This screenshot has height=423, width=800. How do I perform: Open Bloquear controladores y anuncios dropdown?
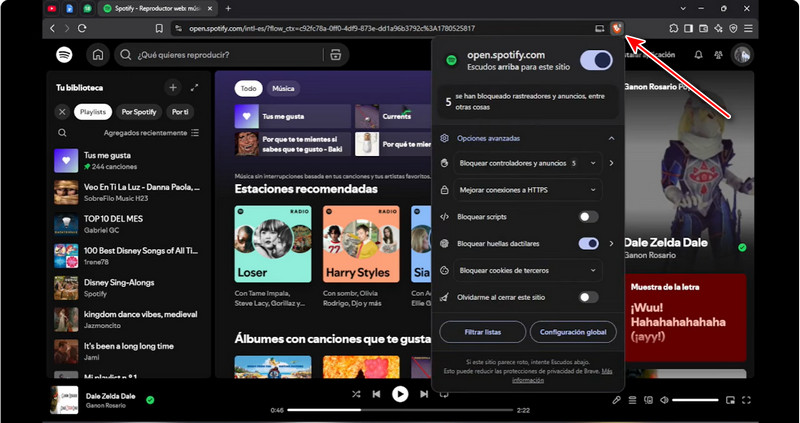[x=528, y=163]
